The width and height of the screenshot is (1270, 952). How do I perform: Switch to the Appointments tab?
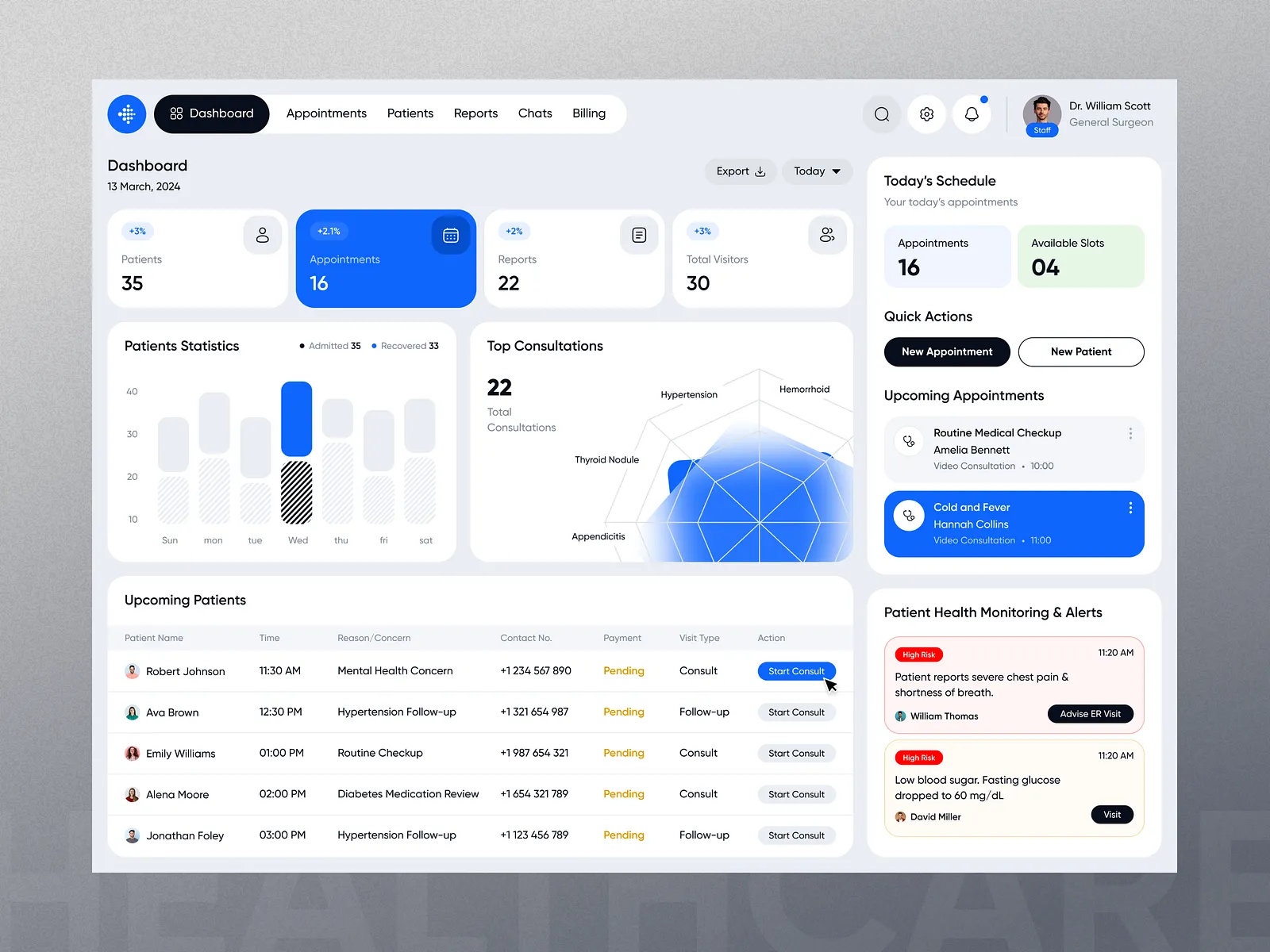[326, 113]
